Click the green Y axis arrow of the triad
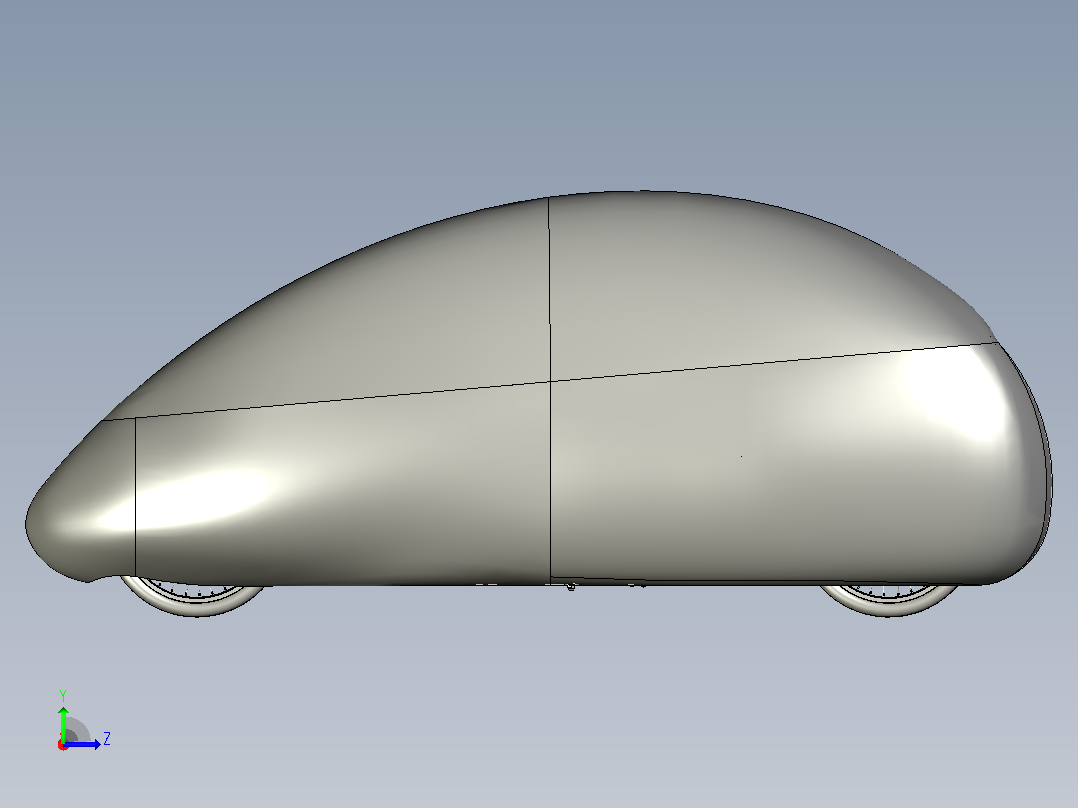 click(x=63, y=723)
